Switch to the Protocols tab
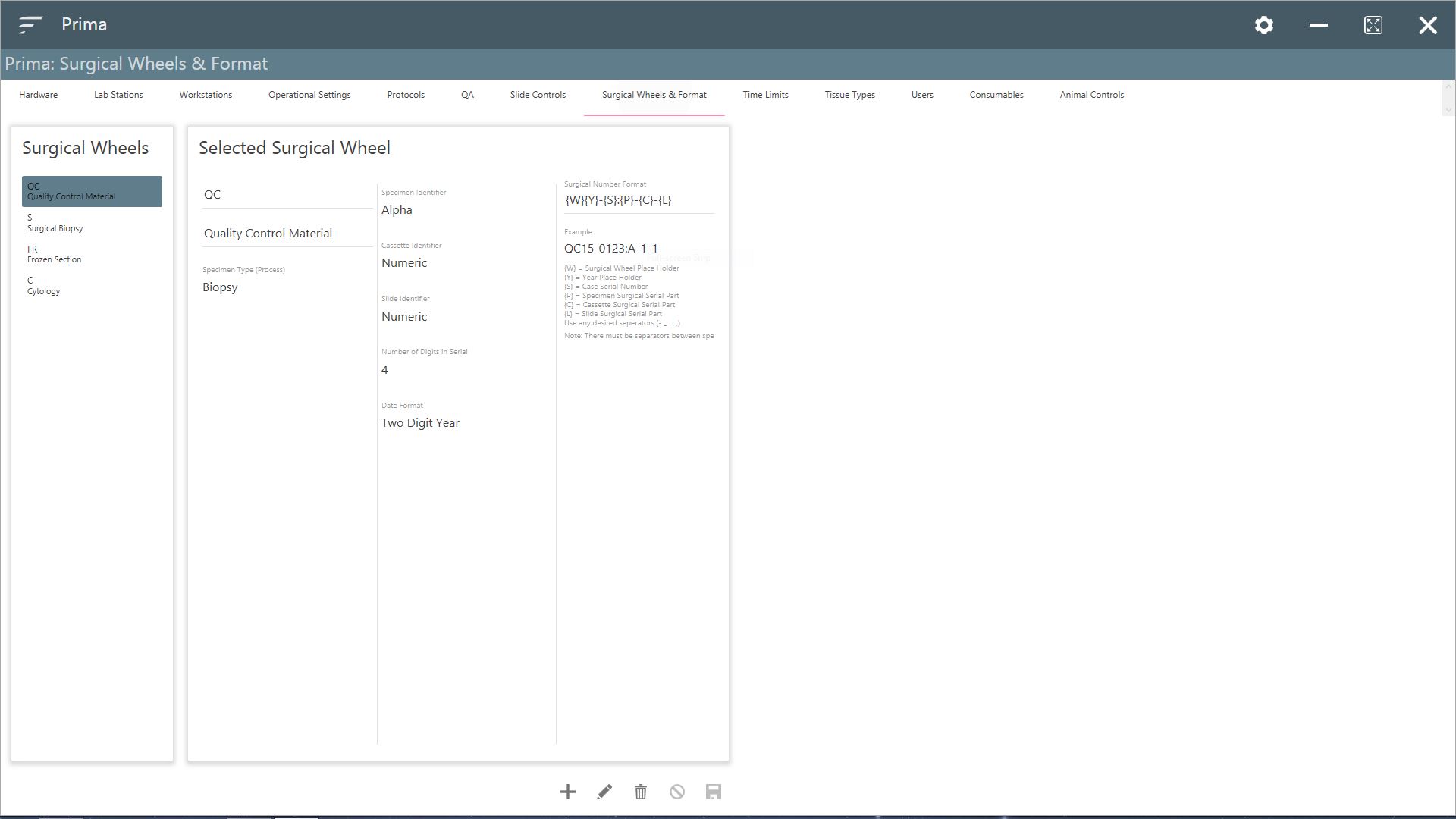Image resolution: width=1456 pixels, height=819 pixels. [x=406, y=95]
